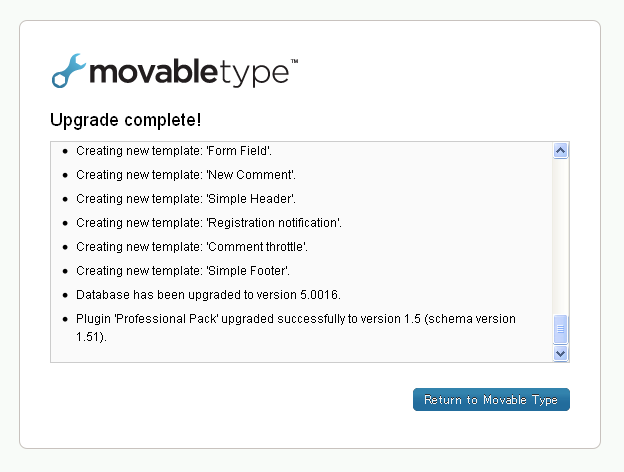Click the trademark symbol beside the logo
The height and width of the screenshot is (472, 624).
tap(294, 61)
